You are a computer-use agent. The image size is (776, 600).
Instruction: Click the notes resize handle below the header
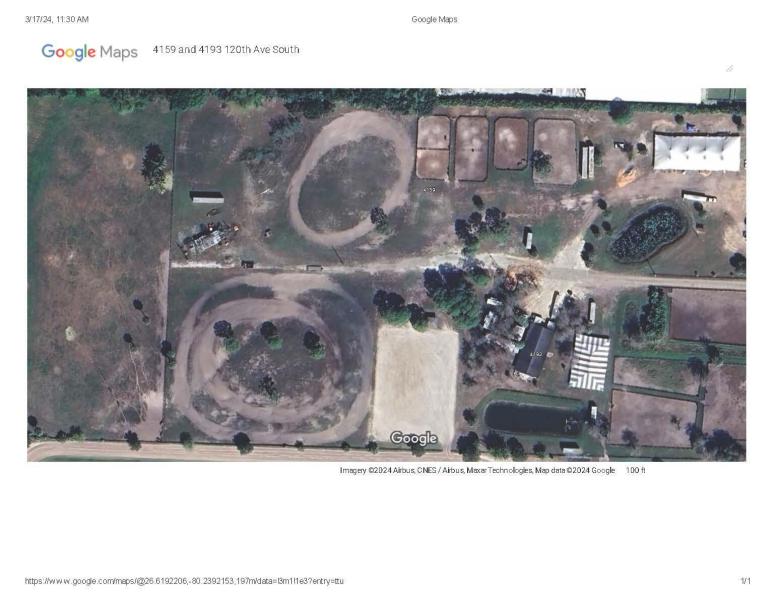[729, 68]
